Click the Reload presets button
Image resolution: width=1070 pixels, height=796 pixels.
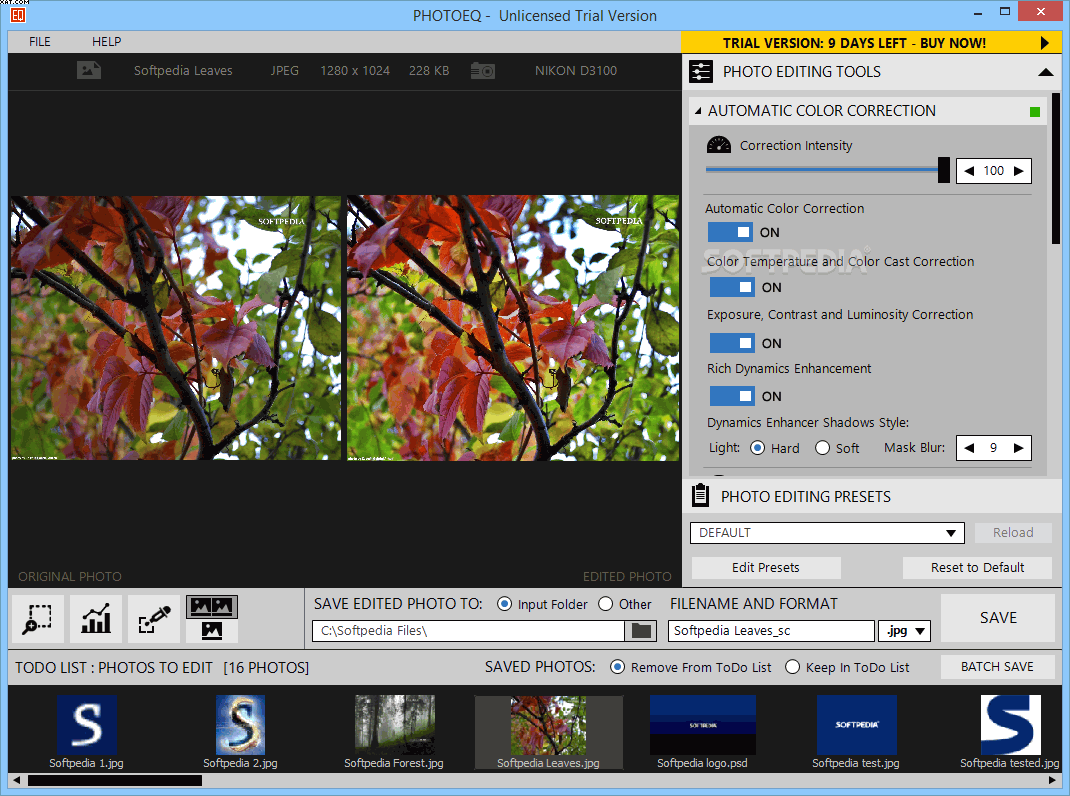pyautogui.click(x=1013, y=532)
